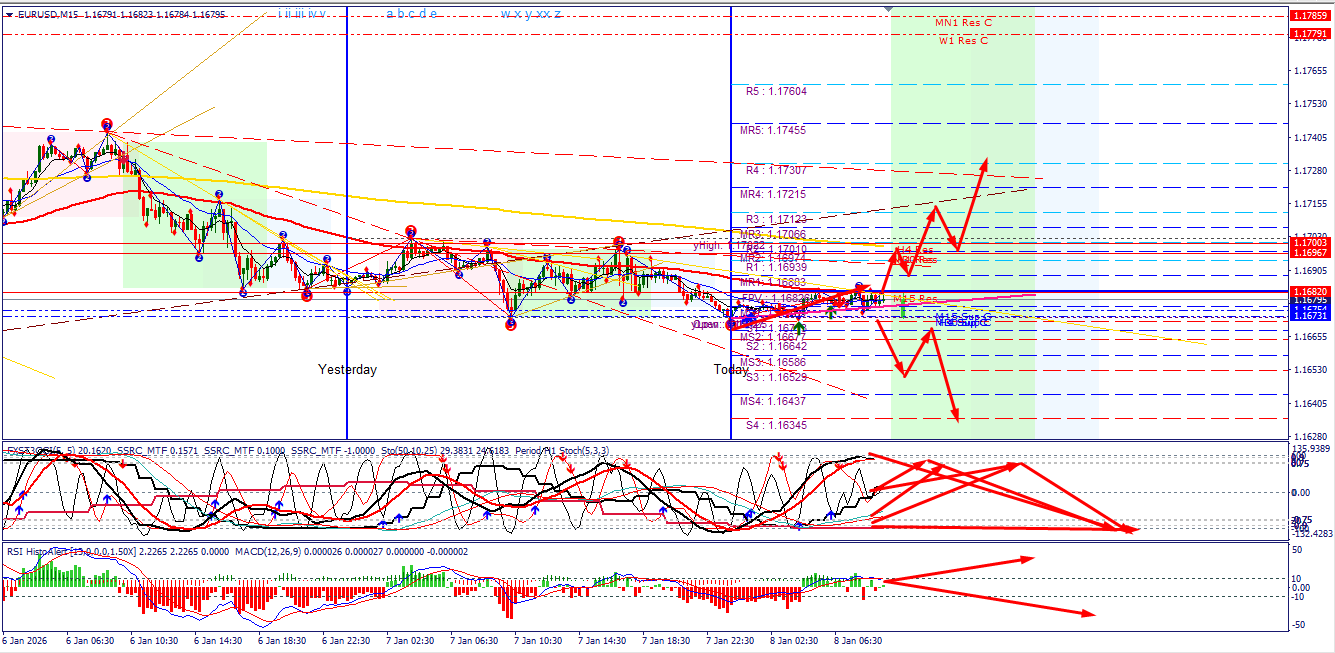Screen dimensions: 1335x653
Task: Select the 'w x y xx z' wave labels
Action: 531,14
